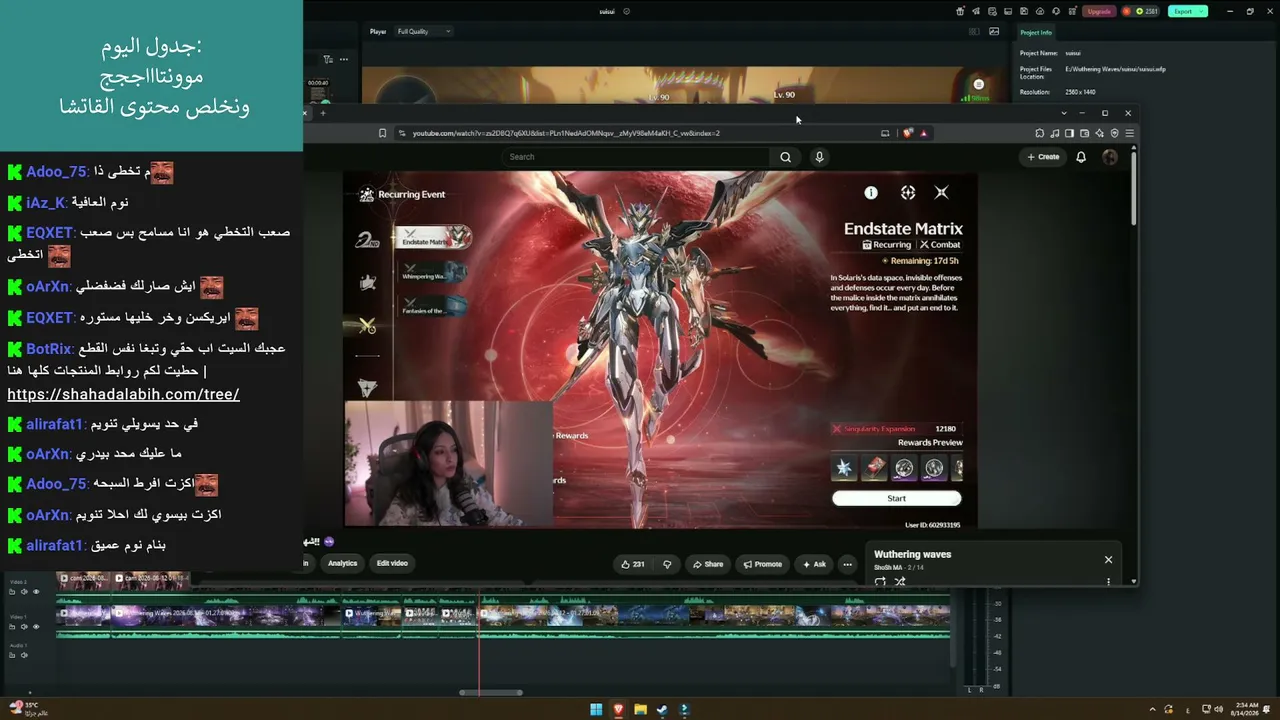Click the taskbar clock showing 2:34 AM
This screenshot has width=1280, height=720.
pos(1245,709)
